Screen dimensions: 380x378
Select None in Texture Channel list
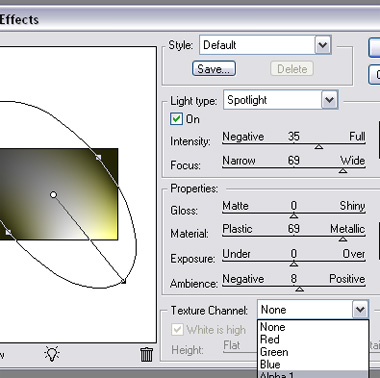click(313, 327)
